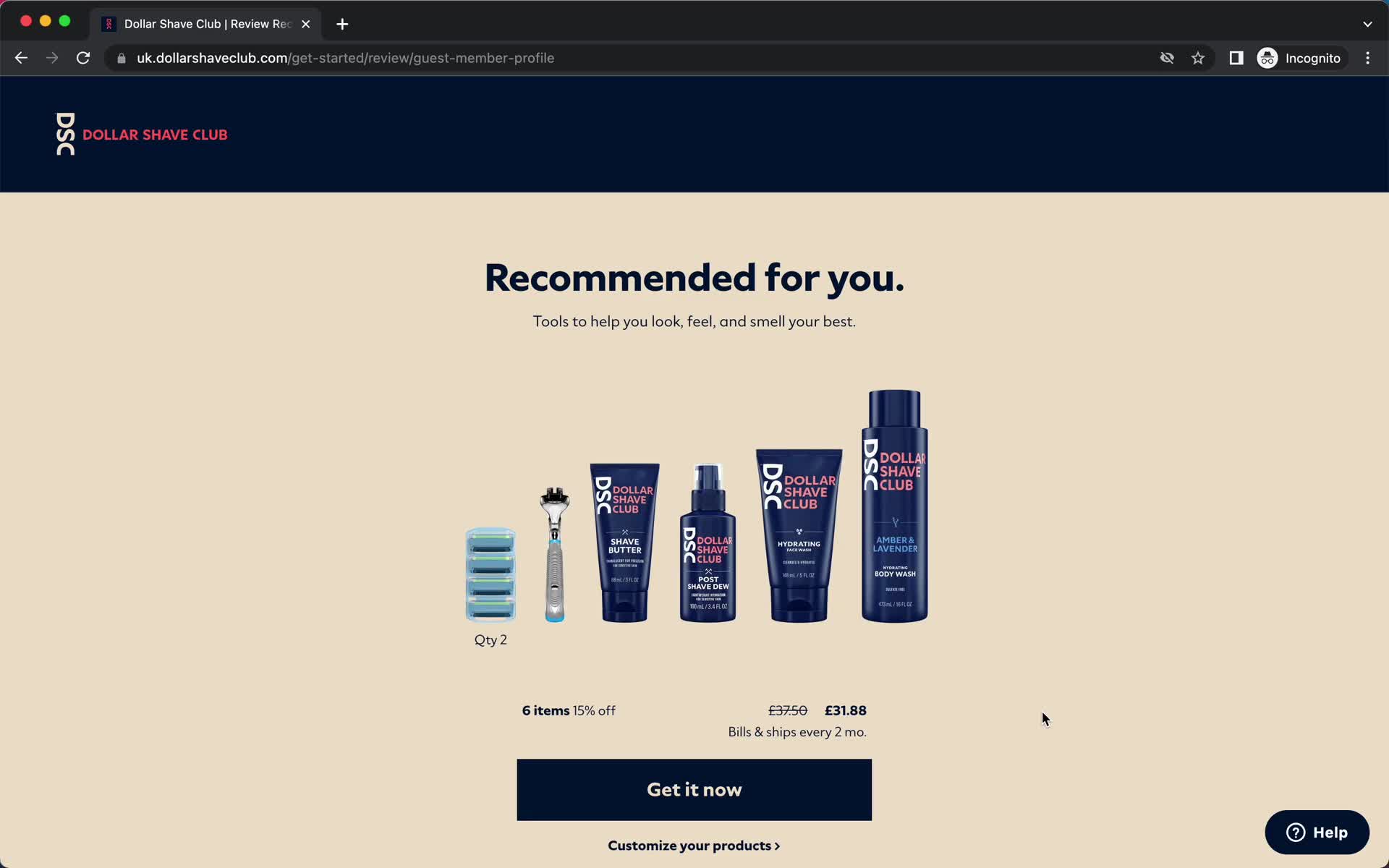Click the browser sidebar toggle icon

1237,58
